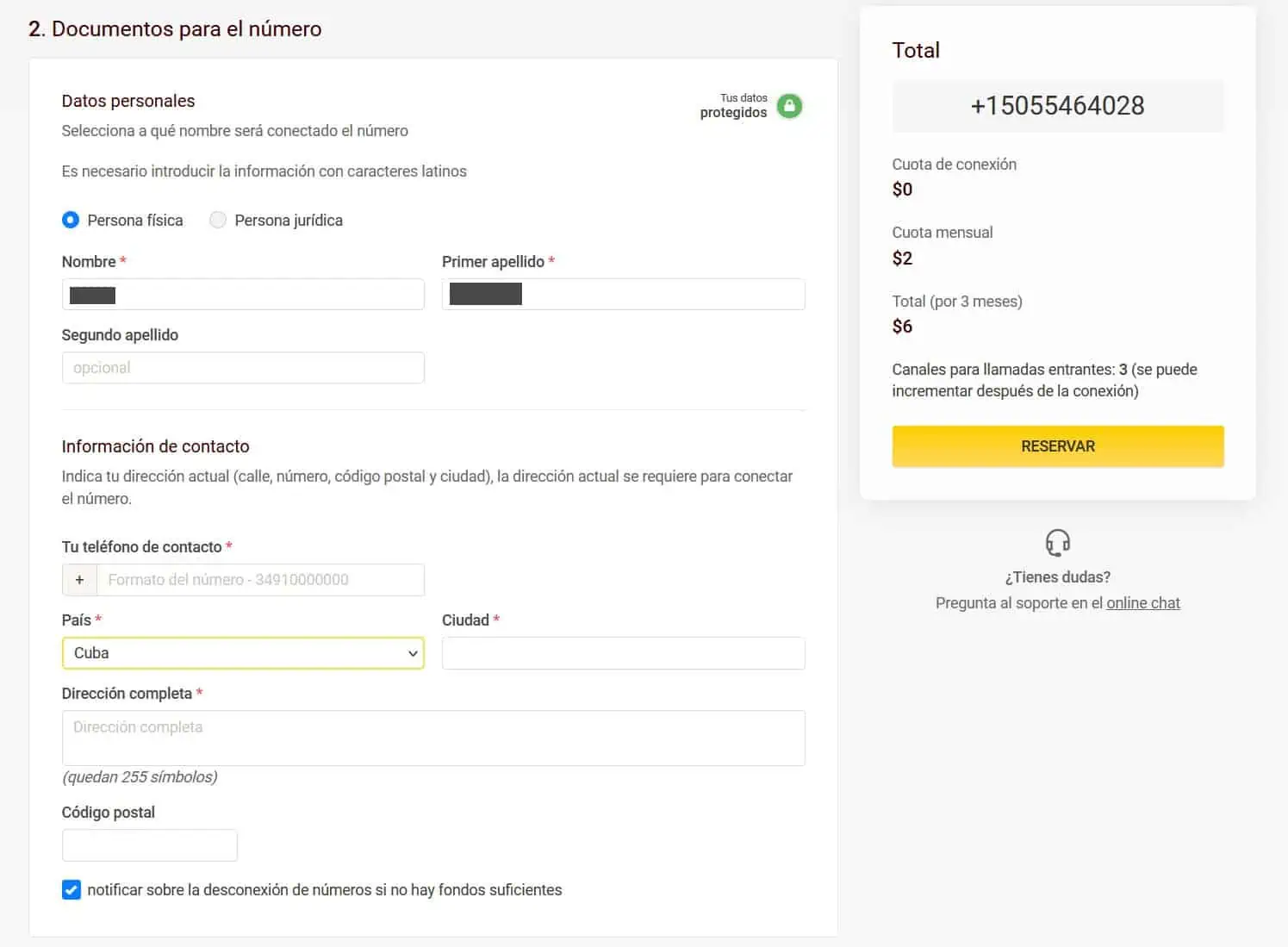
Task: Open the online chat link
Action: pyautogui.click(x=1143, y=603)
